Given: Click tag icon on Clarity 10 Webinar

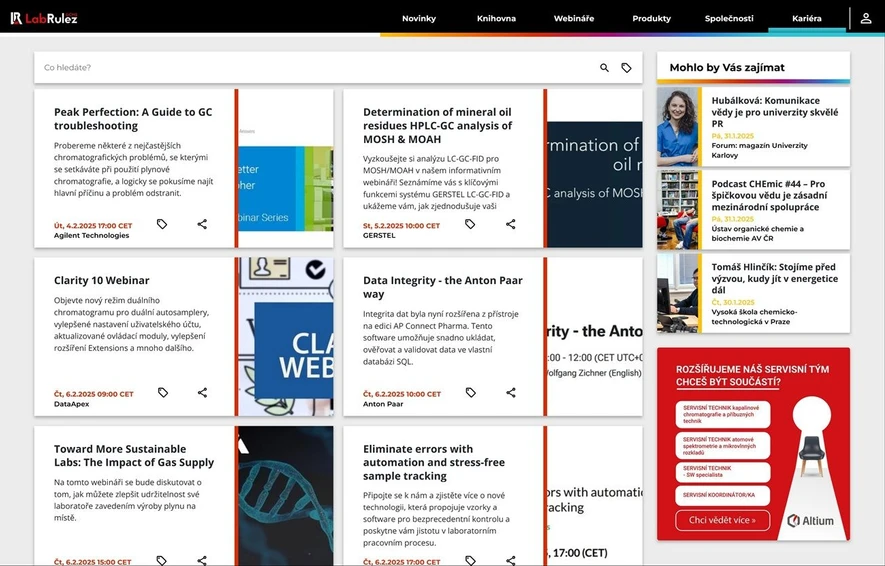Looking at the screenshot, I should coord(162,393).
